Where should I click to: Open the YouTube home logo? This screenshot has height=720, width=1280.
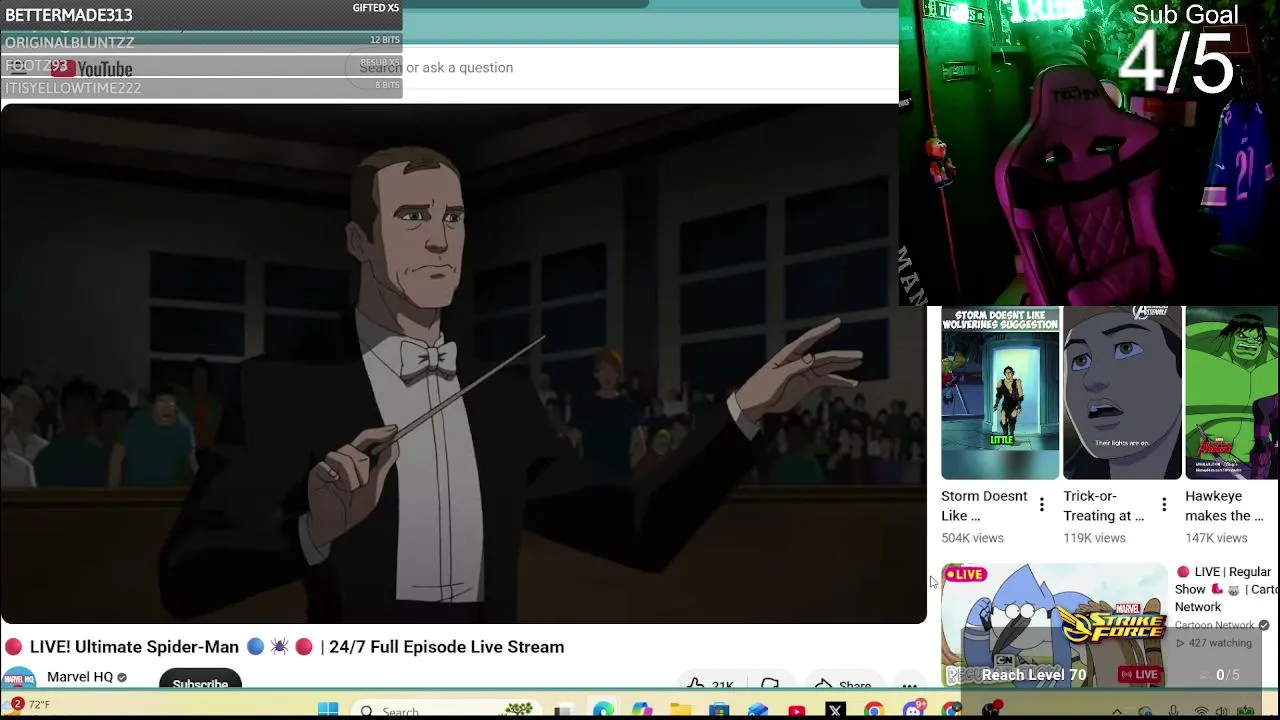(92, 69)
